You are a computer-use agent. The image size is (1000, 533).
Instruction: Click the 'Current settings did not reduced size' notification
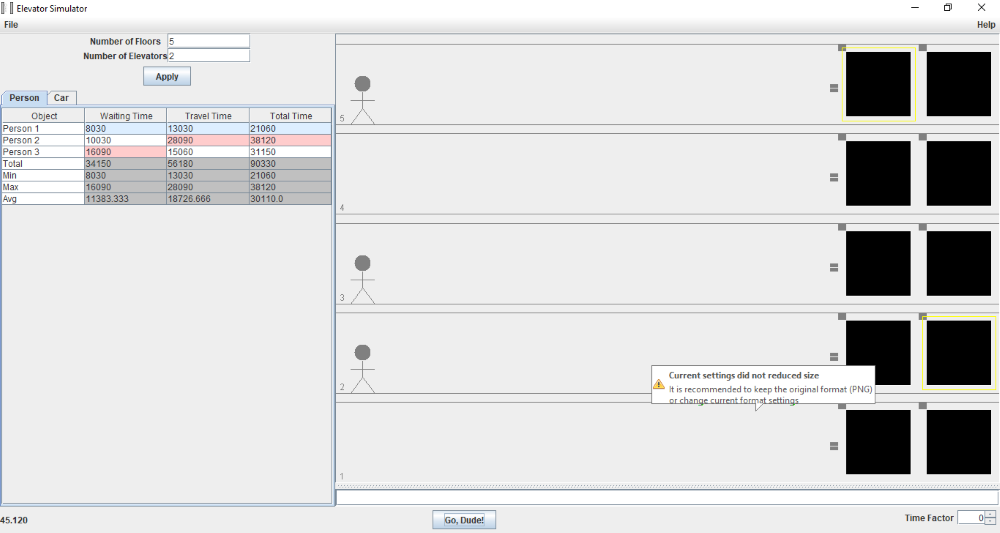click(x=763, y=384)
